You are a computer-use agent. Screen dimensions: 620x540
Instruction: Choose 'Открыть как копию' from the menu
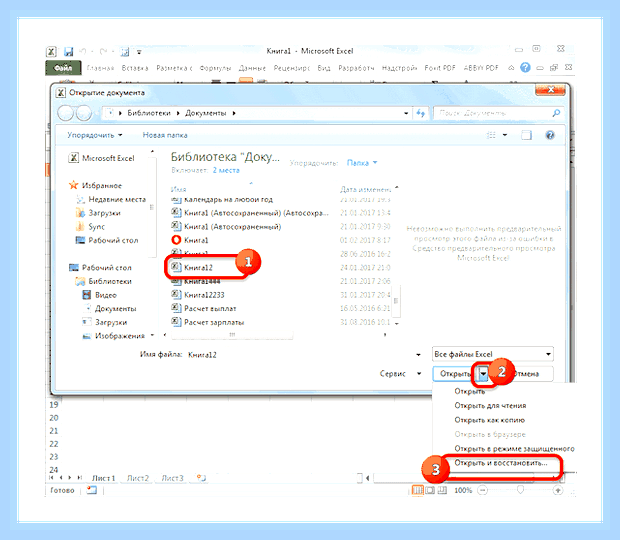click(x=490, y=420)
